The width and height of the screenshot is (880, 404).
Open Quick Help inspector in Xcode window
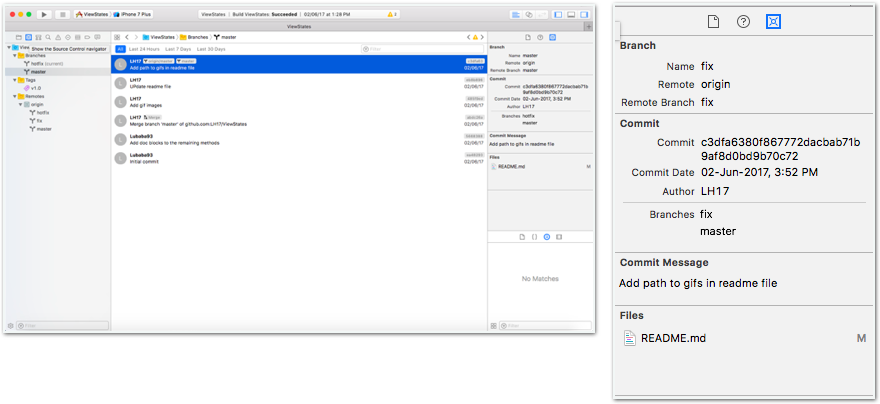[x=540, y=37]
